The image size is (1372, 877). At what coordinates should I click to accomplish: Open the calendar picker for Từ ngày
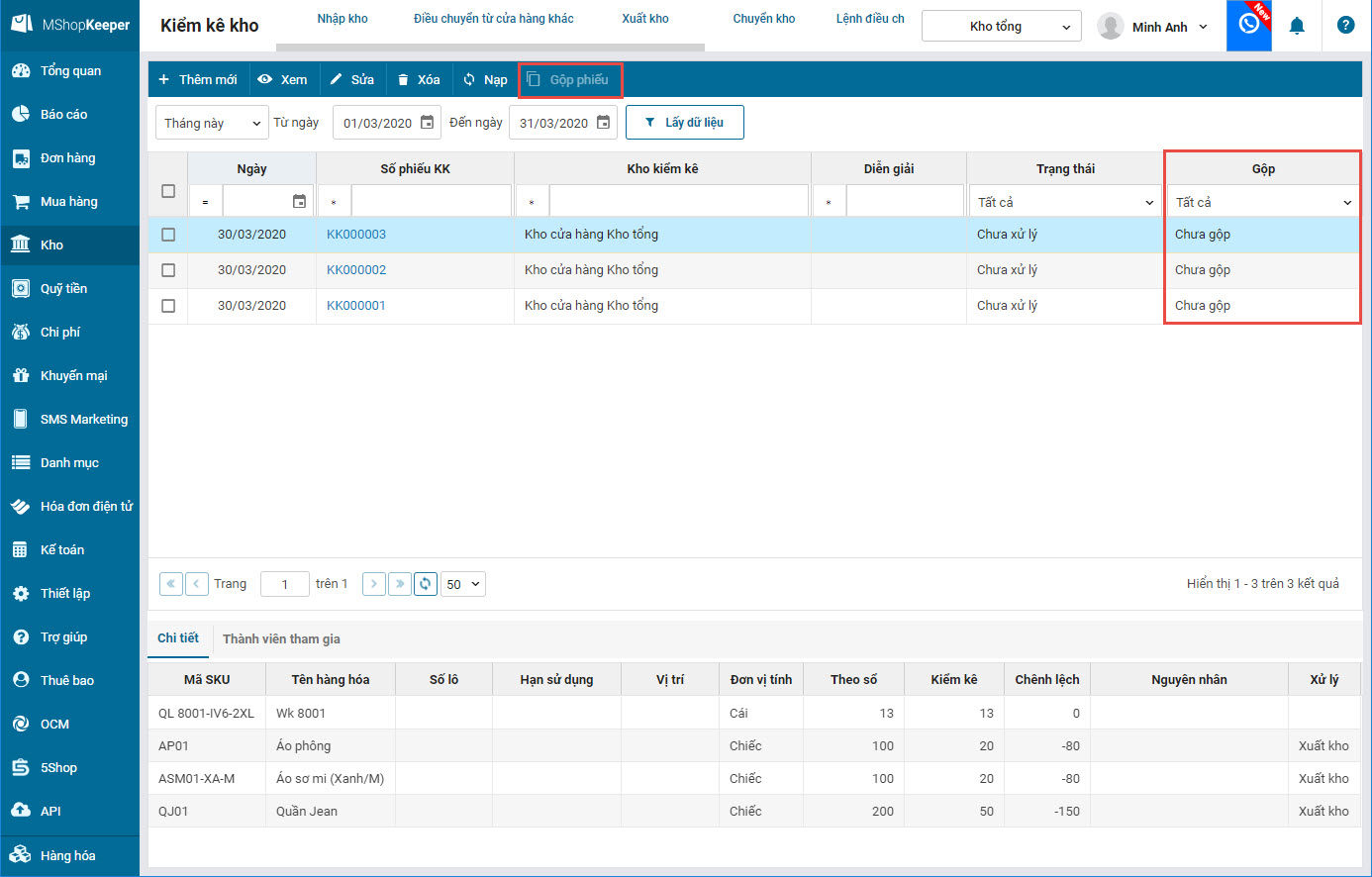tap(428, 123)
